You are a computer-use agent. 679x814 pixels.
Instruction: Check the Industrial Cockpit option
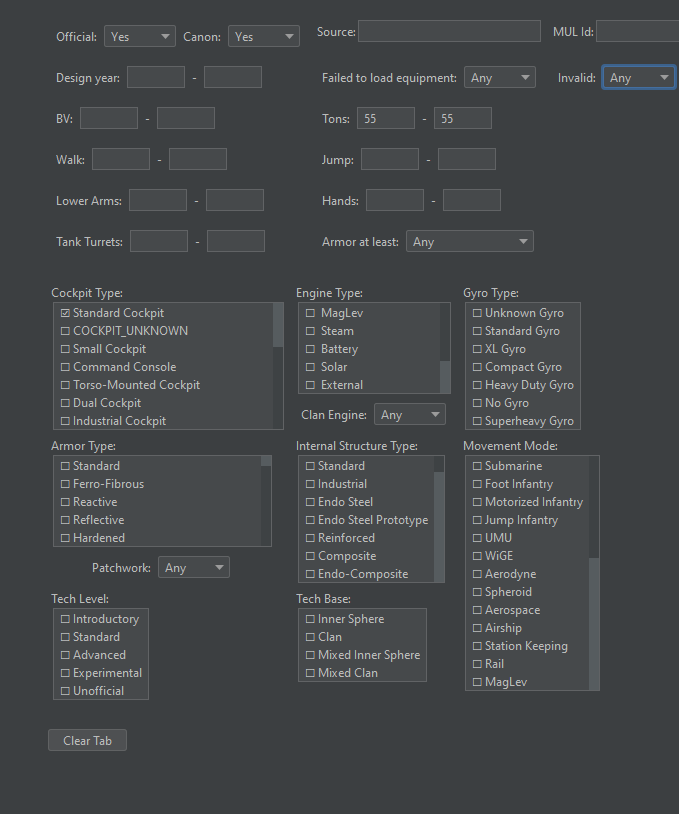click(65, 421)
